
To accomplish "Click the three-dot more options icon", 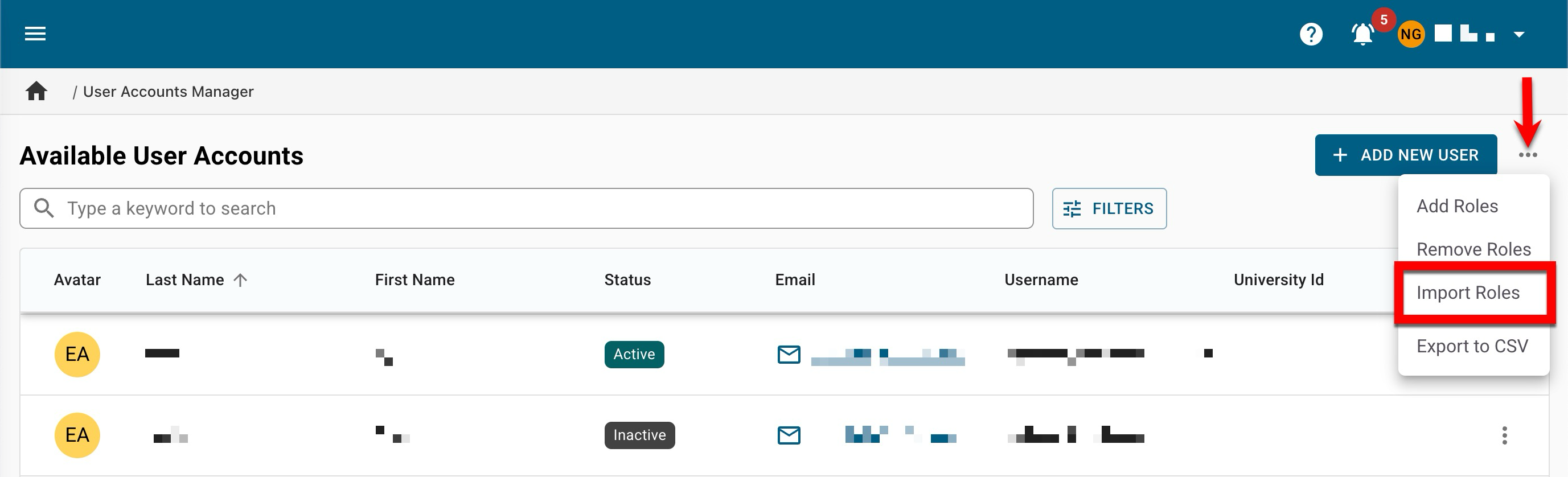I will 1527,155.
